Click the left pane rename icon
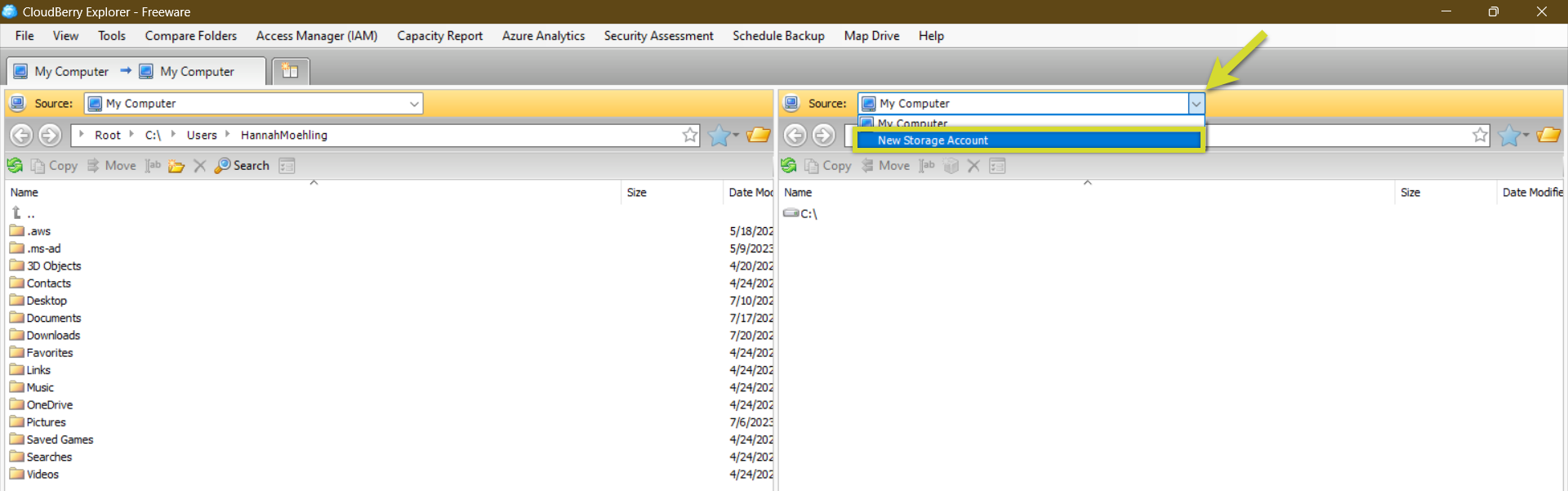Image resolution: width=1568 pixels, height=491 pixels. [x=153, y=165]
